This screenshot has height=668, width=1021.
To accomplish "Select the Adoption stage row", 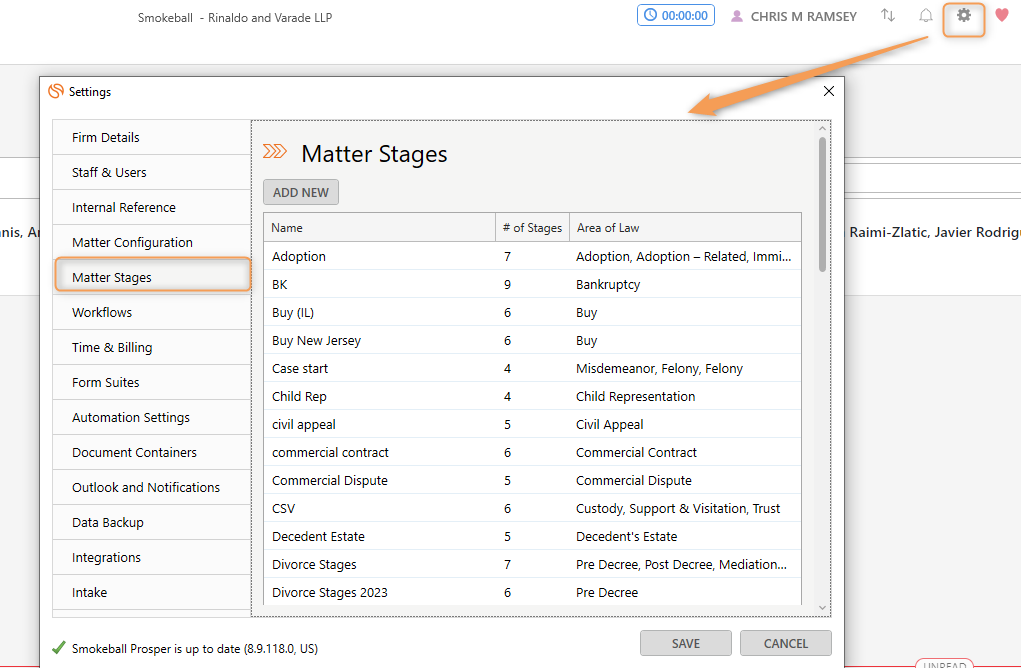I will pos(532,257).
